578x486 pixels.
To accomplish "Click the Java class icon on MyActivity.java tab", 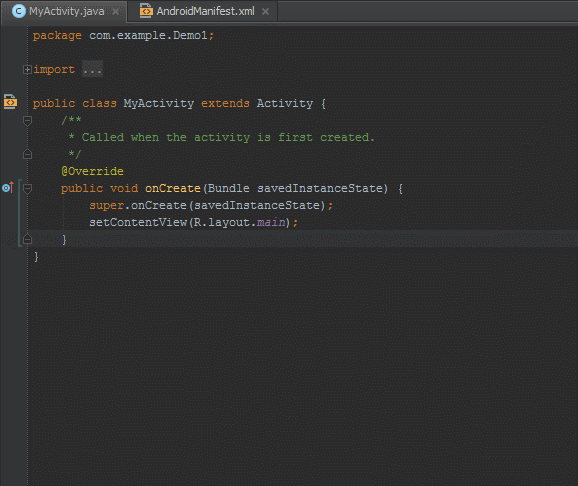I will pyautogui.click(x=18, y=11).
